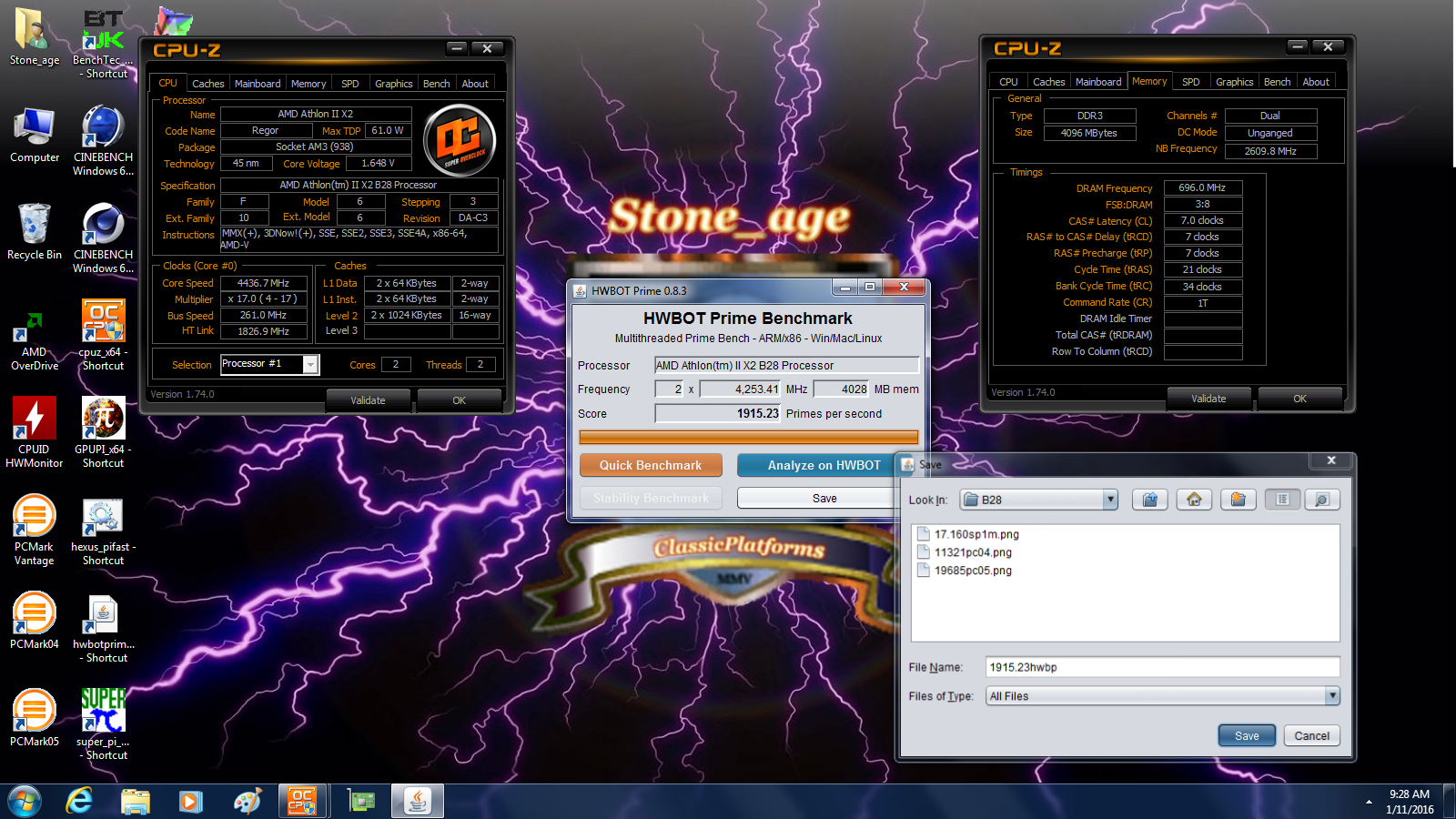Open Processor #1 selection dropdown

point(310,365)
